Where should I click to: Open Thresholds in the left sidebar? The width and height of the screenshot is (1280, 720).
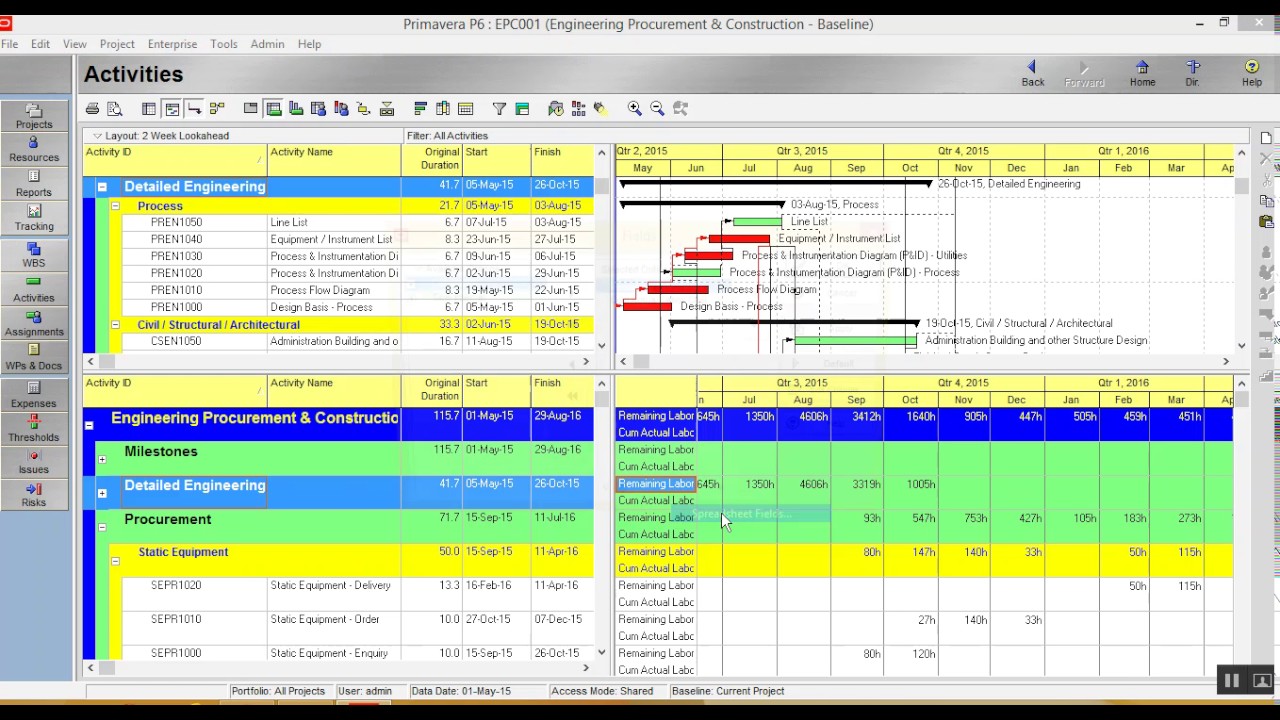[33, 429]
